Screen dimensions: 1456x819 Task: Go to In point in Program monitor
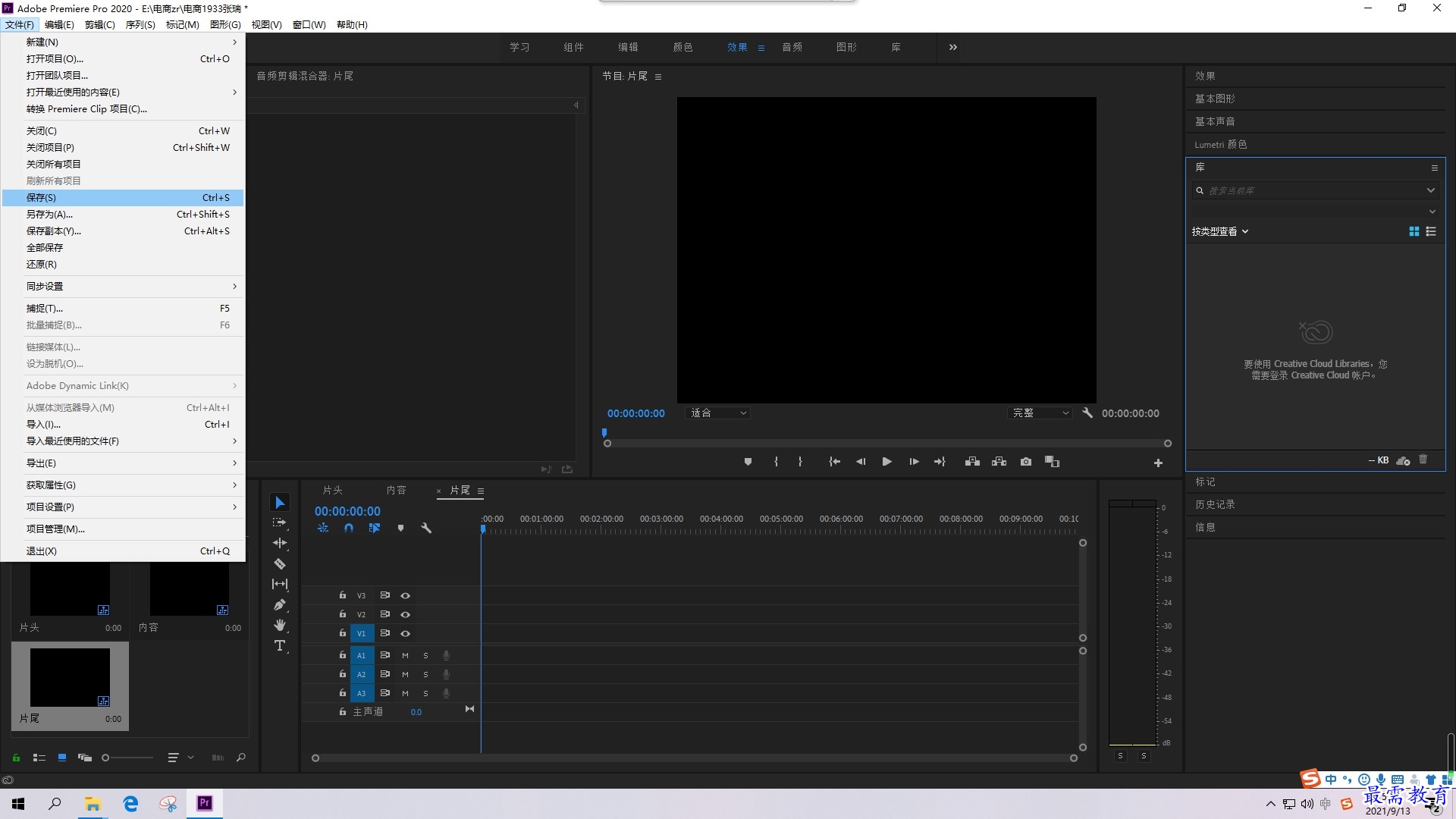coord(834,462)
